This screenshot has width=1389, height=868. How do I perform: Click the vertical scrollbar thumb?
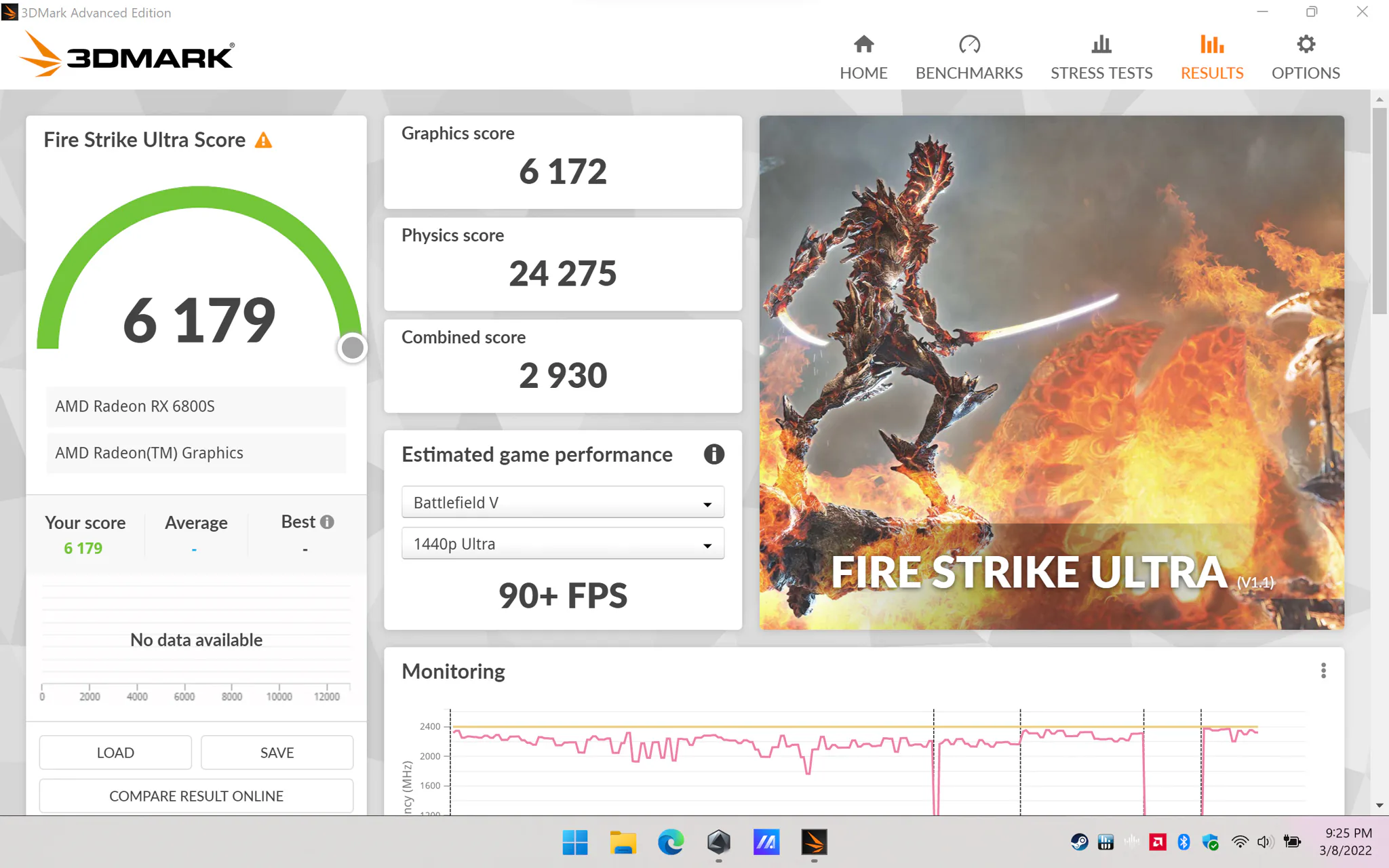[x=1380, y=210]
